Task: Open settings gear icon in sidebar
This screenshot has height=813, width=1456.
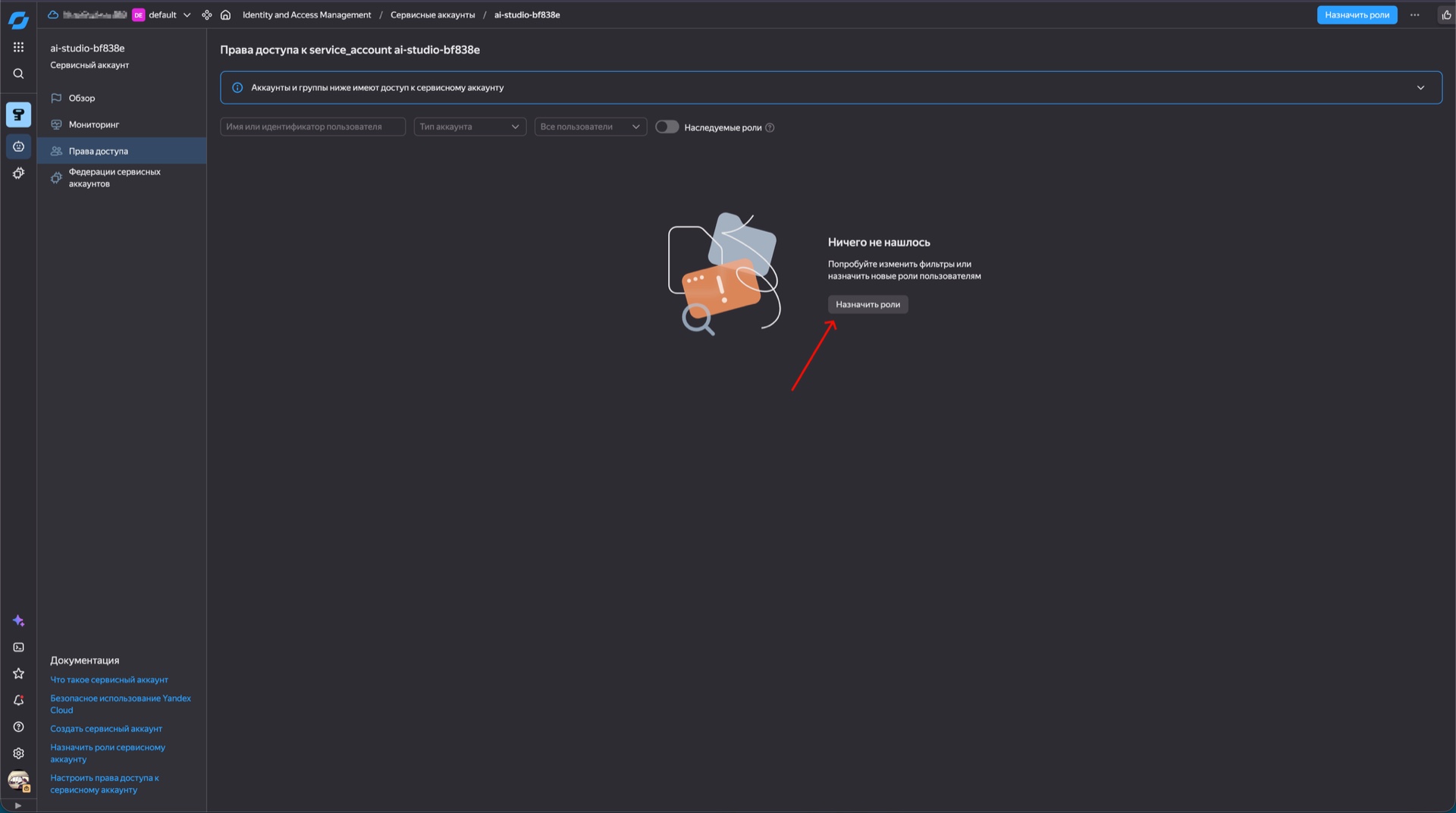Action: [x=18, y=753]
